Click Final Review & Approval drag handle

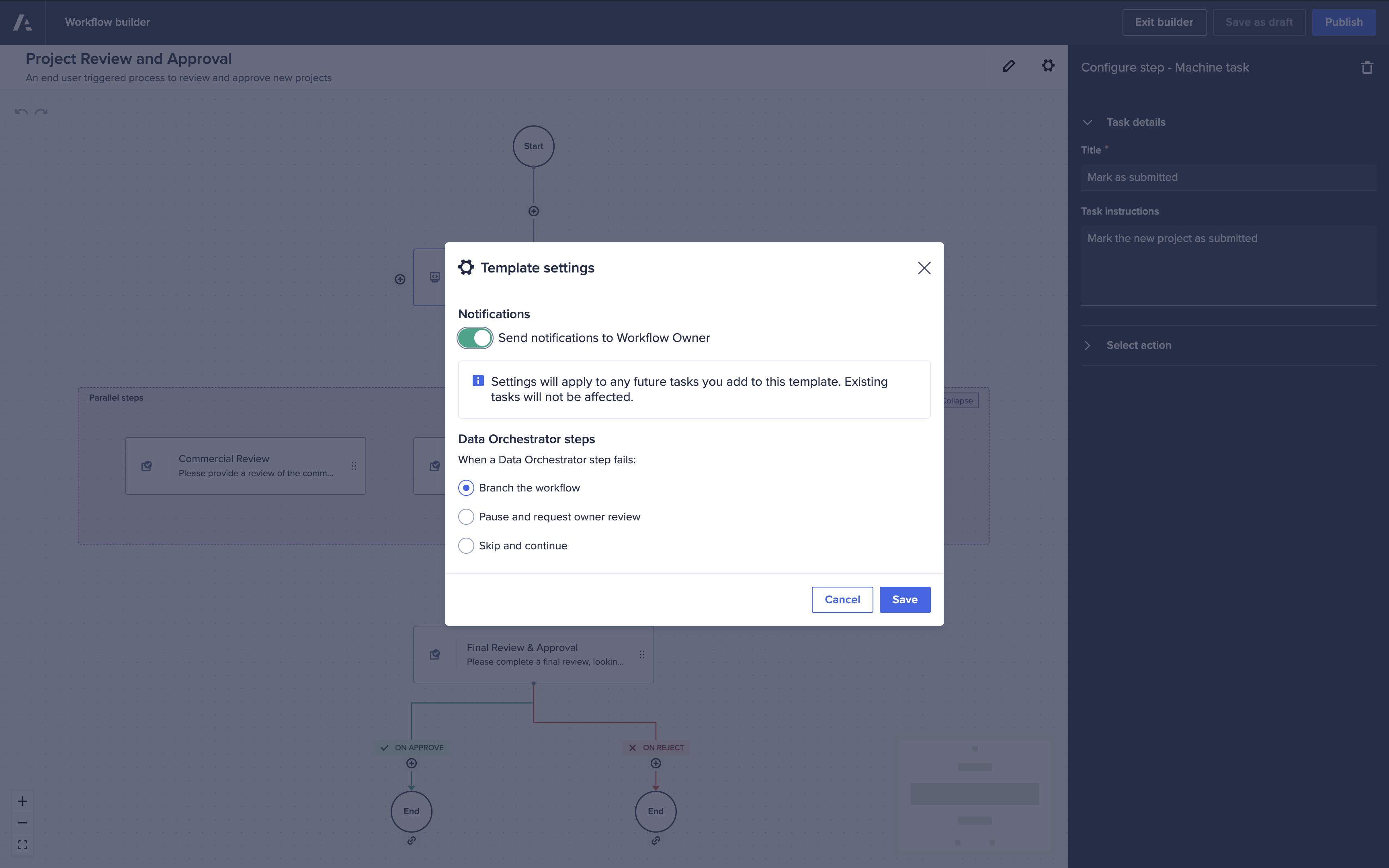(642, 655)
